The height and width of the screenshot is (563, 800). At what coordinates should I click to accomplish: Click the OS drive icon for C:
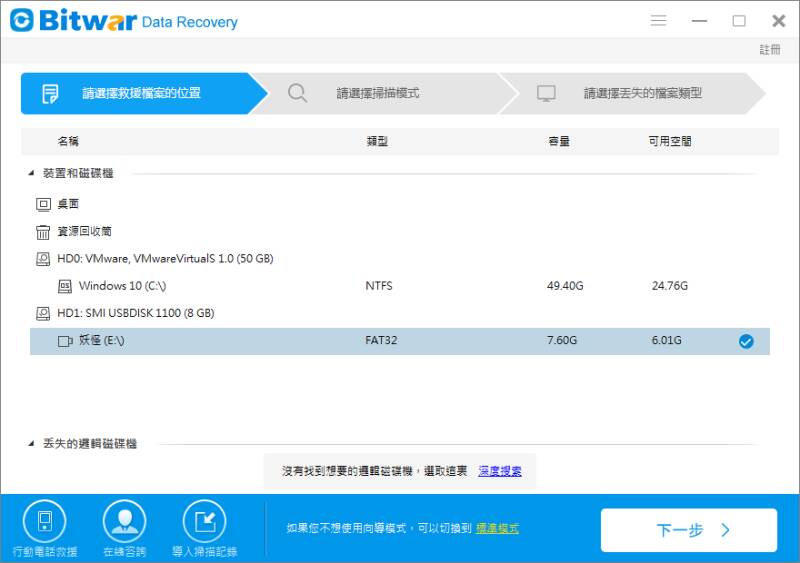[x=64, y=286]
